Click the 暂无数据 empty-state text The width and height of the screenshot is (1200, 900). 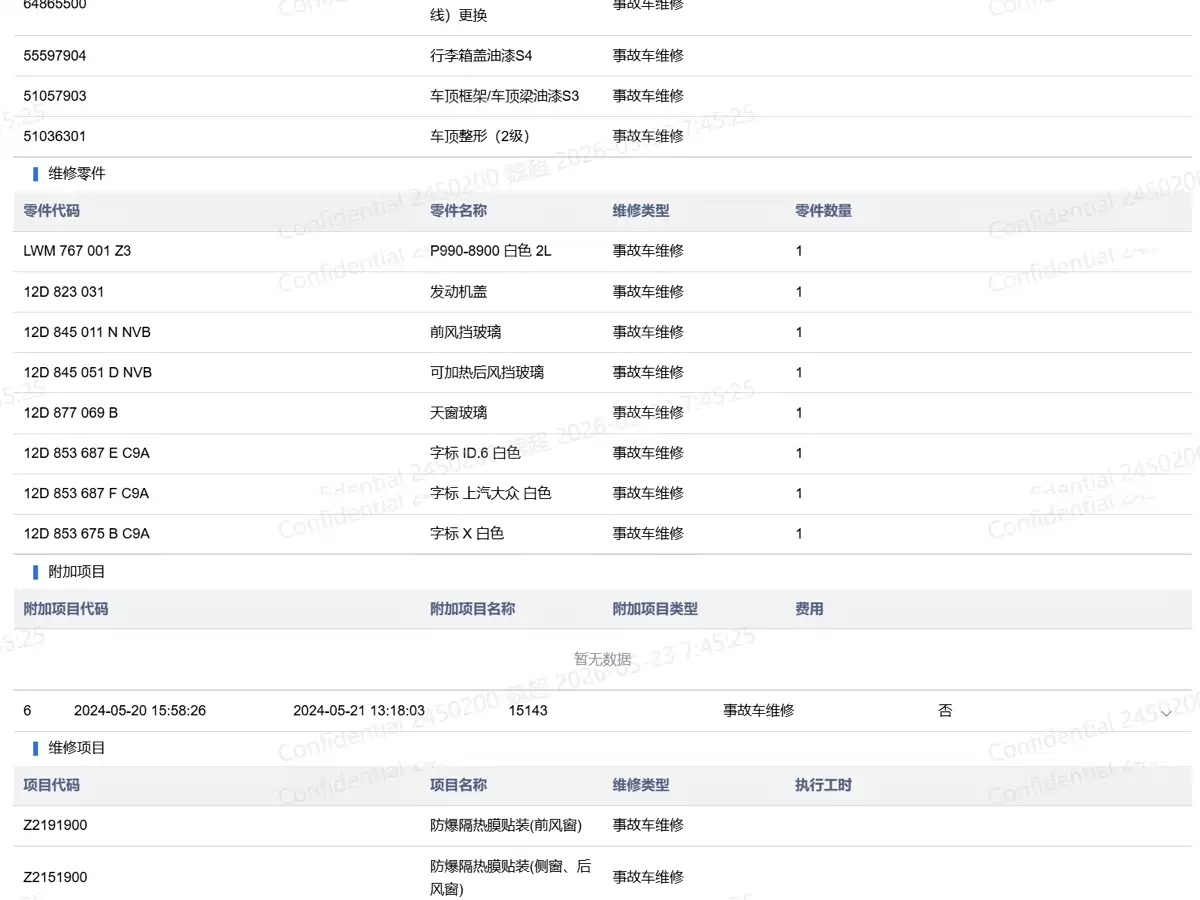pos(602,660)
